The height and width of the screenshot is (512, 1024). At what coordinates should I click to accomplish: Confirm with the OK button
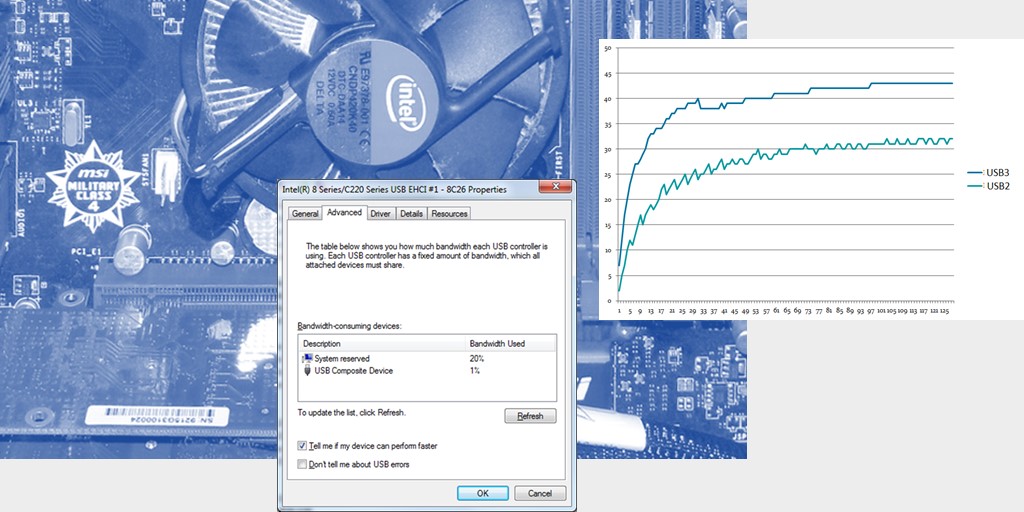[483, 493]
